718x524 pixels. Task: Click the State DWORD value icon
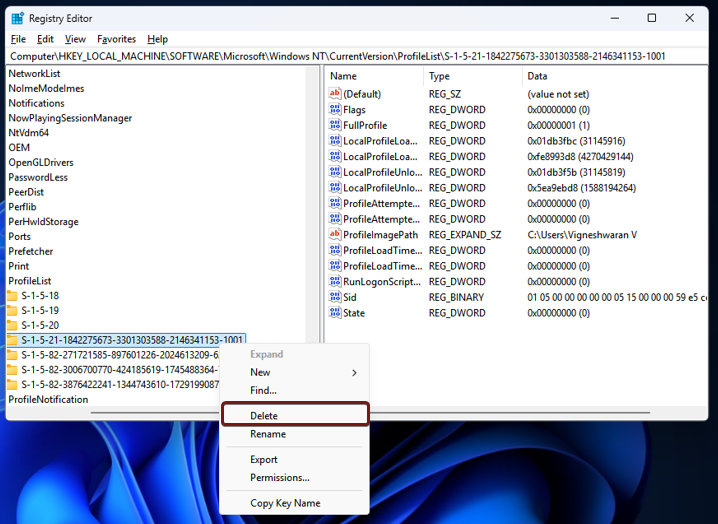click(x=335, y=312)
